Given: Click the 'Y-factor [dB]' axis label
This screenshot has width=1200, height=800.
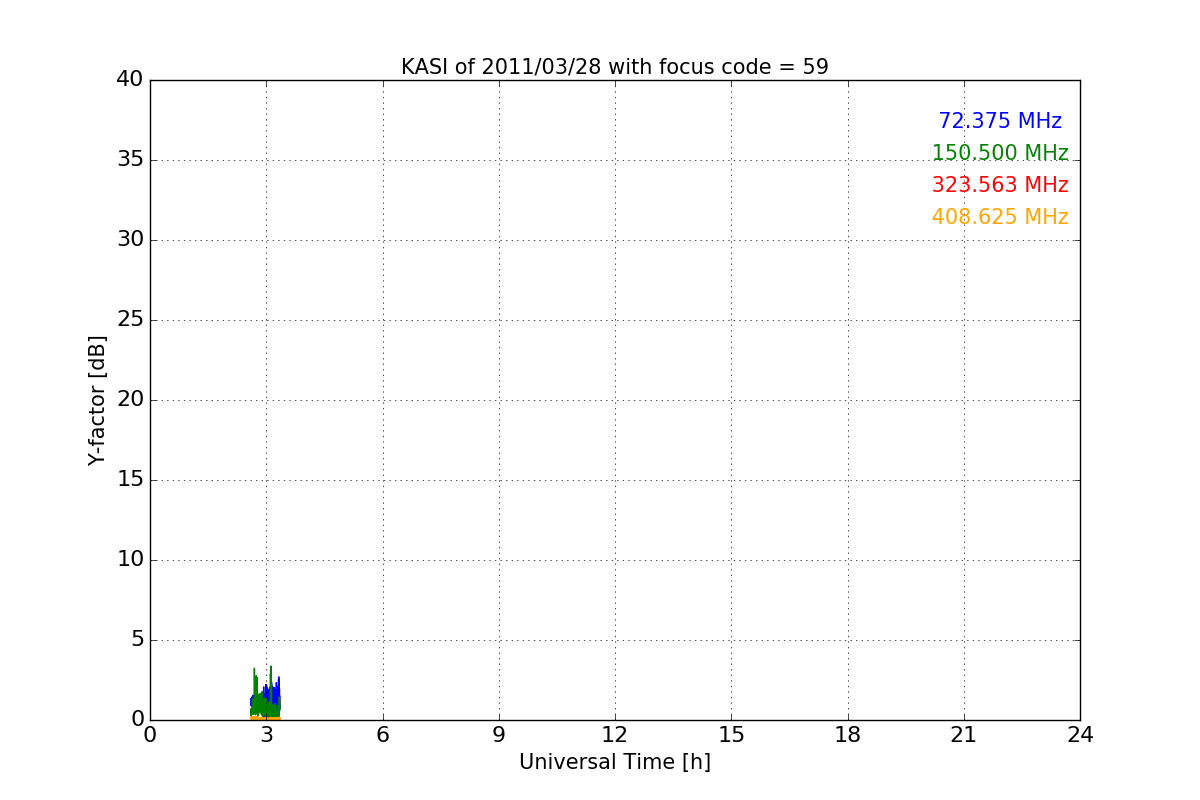Looking at the screenshot, I should [97, 400].
